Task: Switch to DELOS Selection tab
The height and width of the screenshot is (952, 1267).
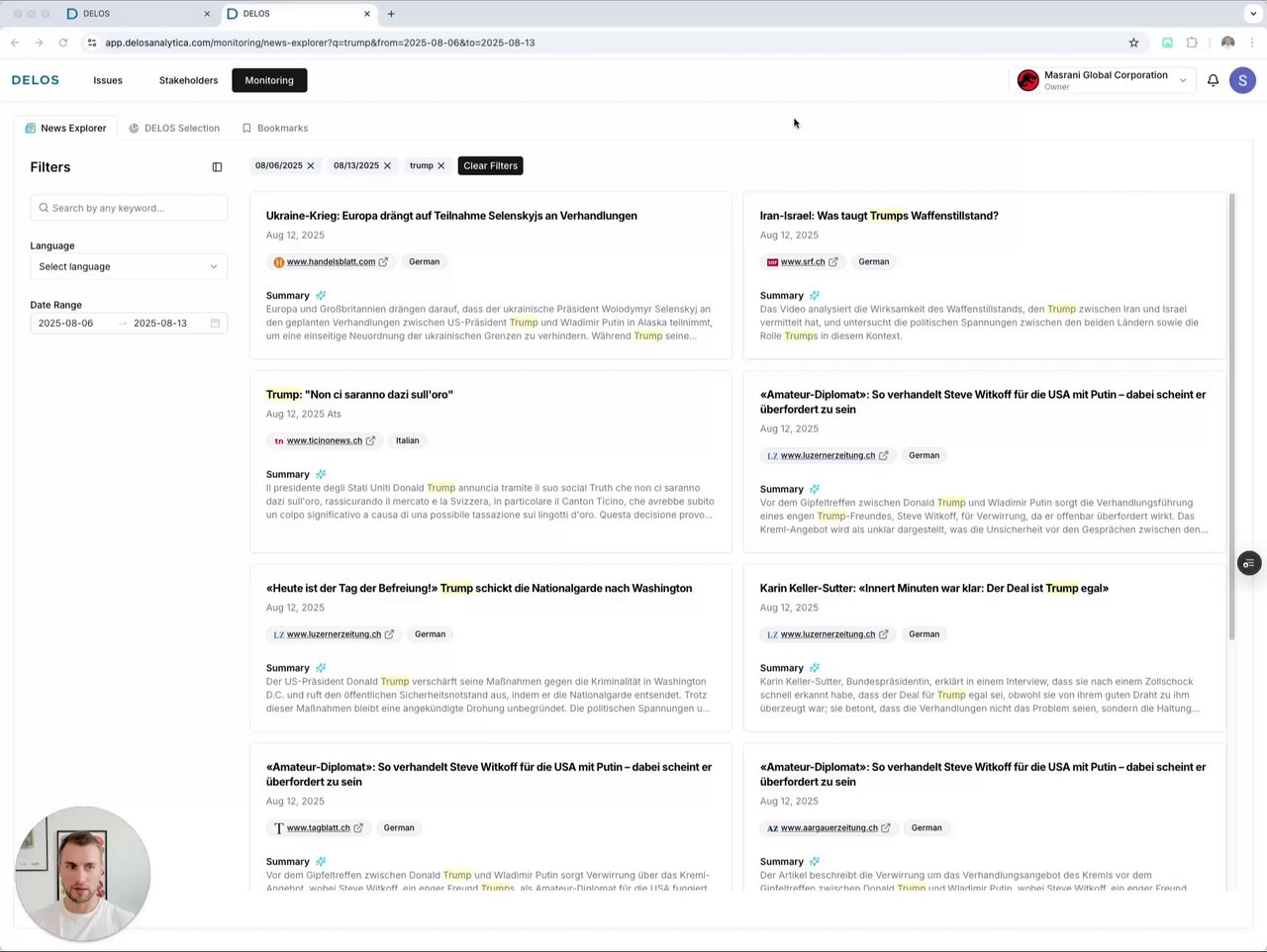Action: click(x=174, y=129)
